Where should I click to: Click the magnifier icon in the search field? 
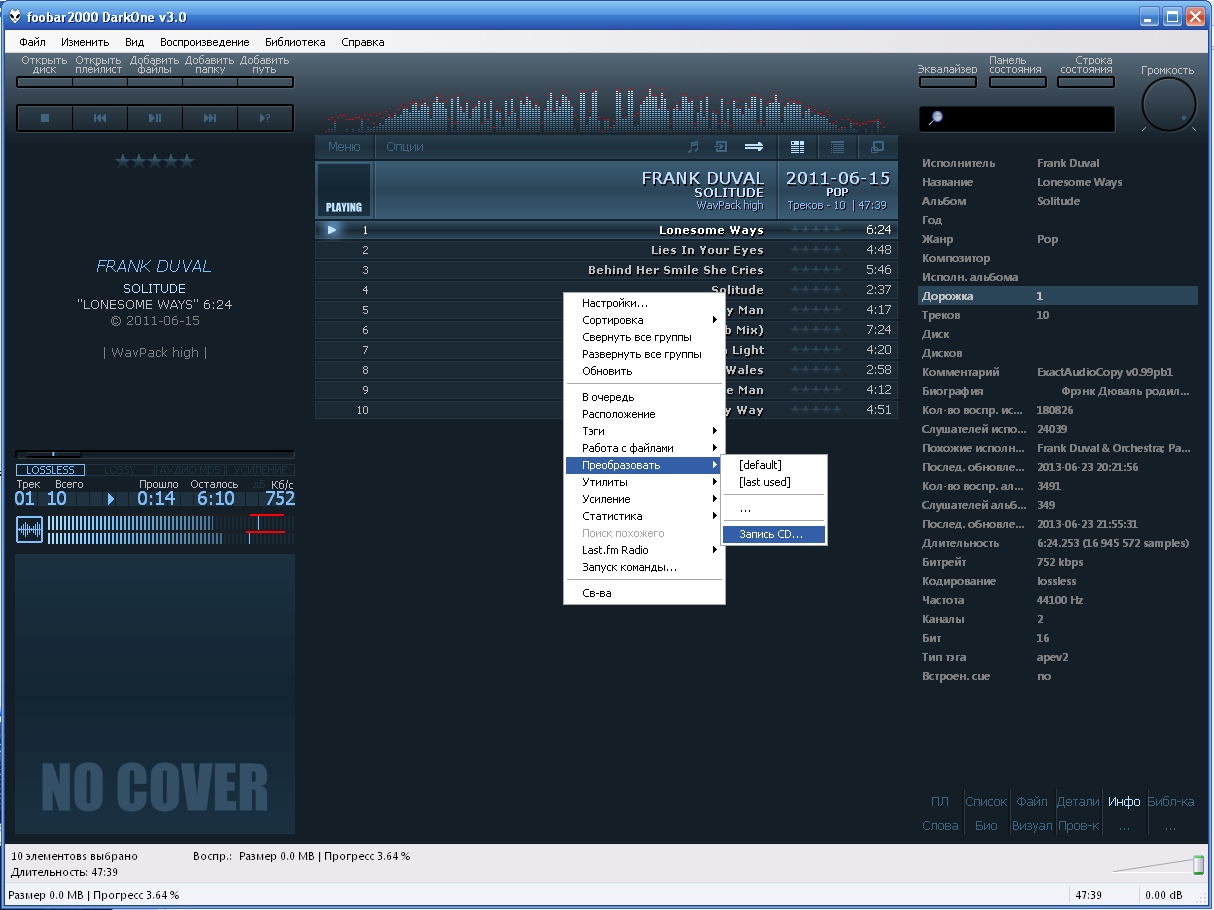[936, 118]
